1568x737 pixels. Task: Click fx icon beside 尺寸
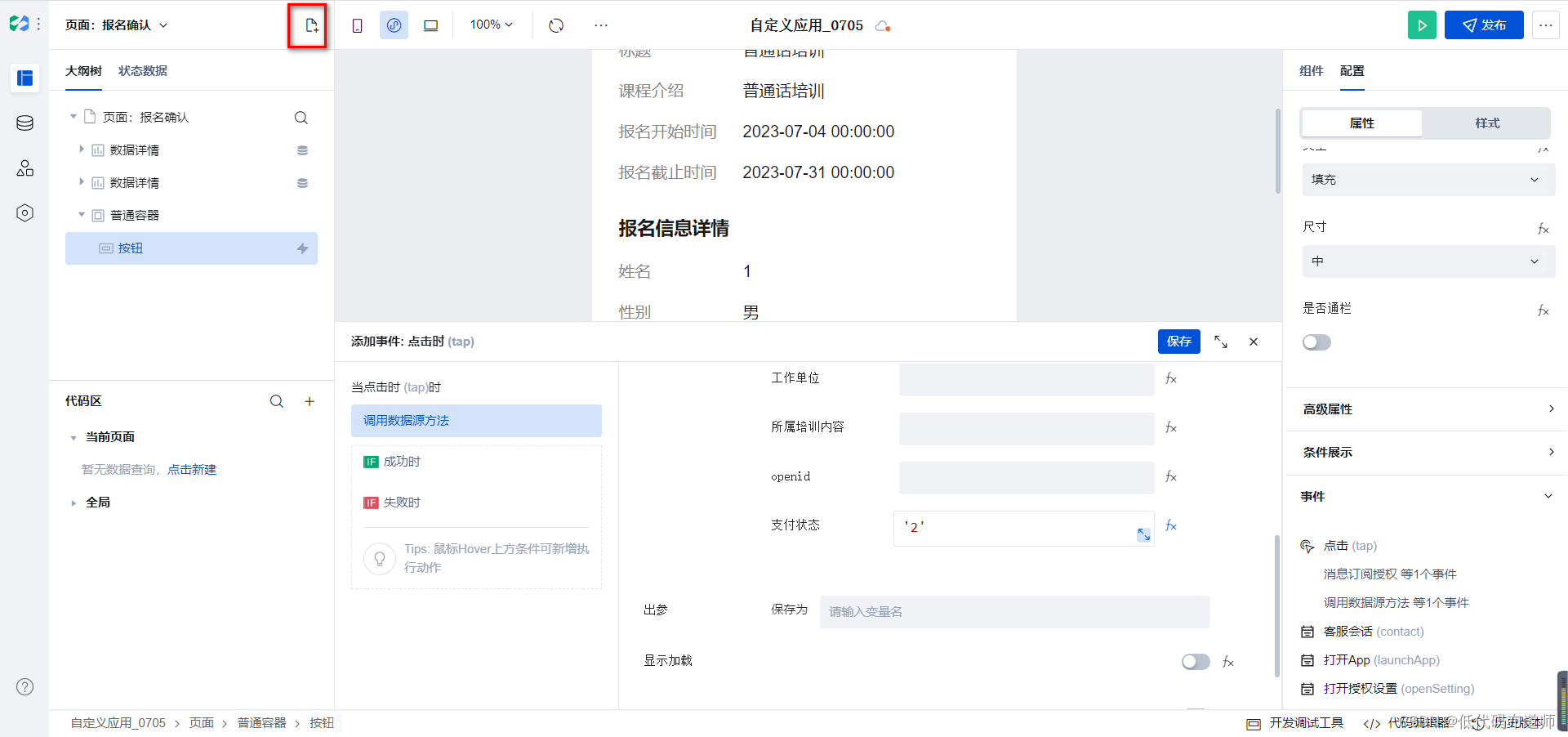click(x=1543, y=229)
